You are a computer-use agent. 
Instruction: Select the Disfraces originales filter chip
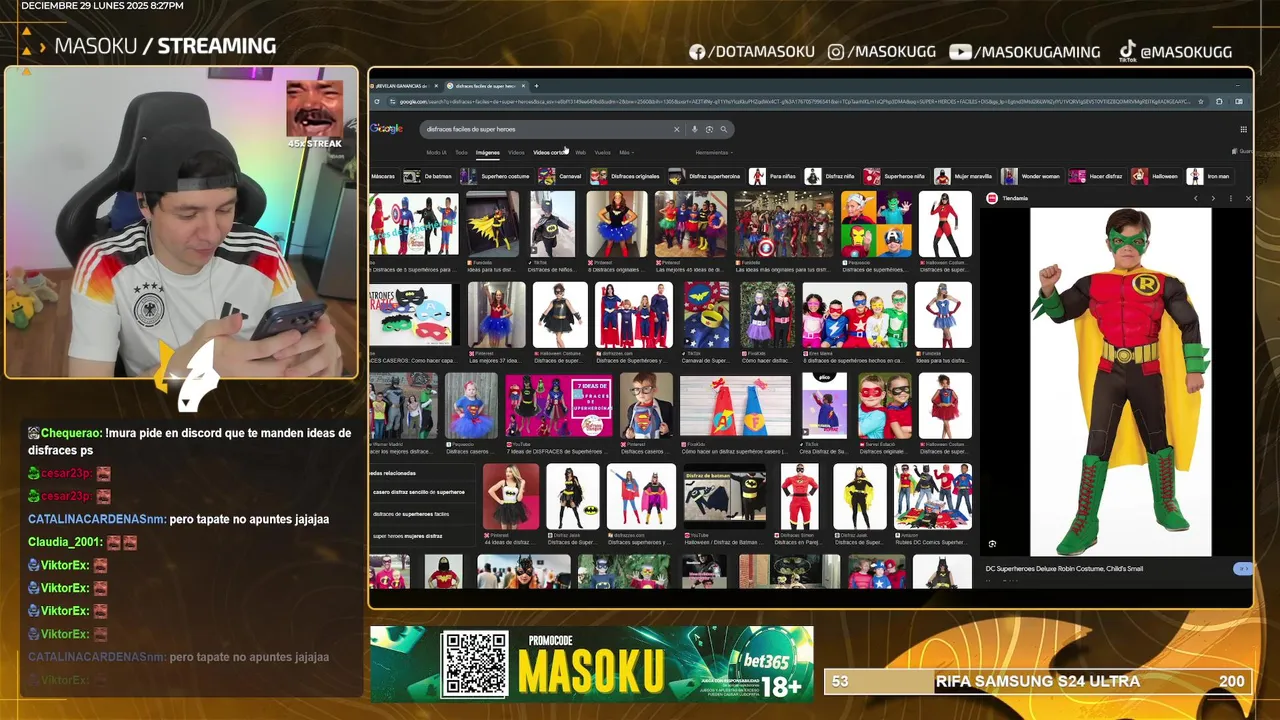tap(625, 176)
